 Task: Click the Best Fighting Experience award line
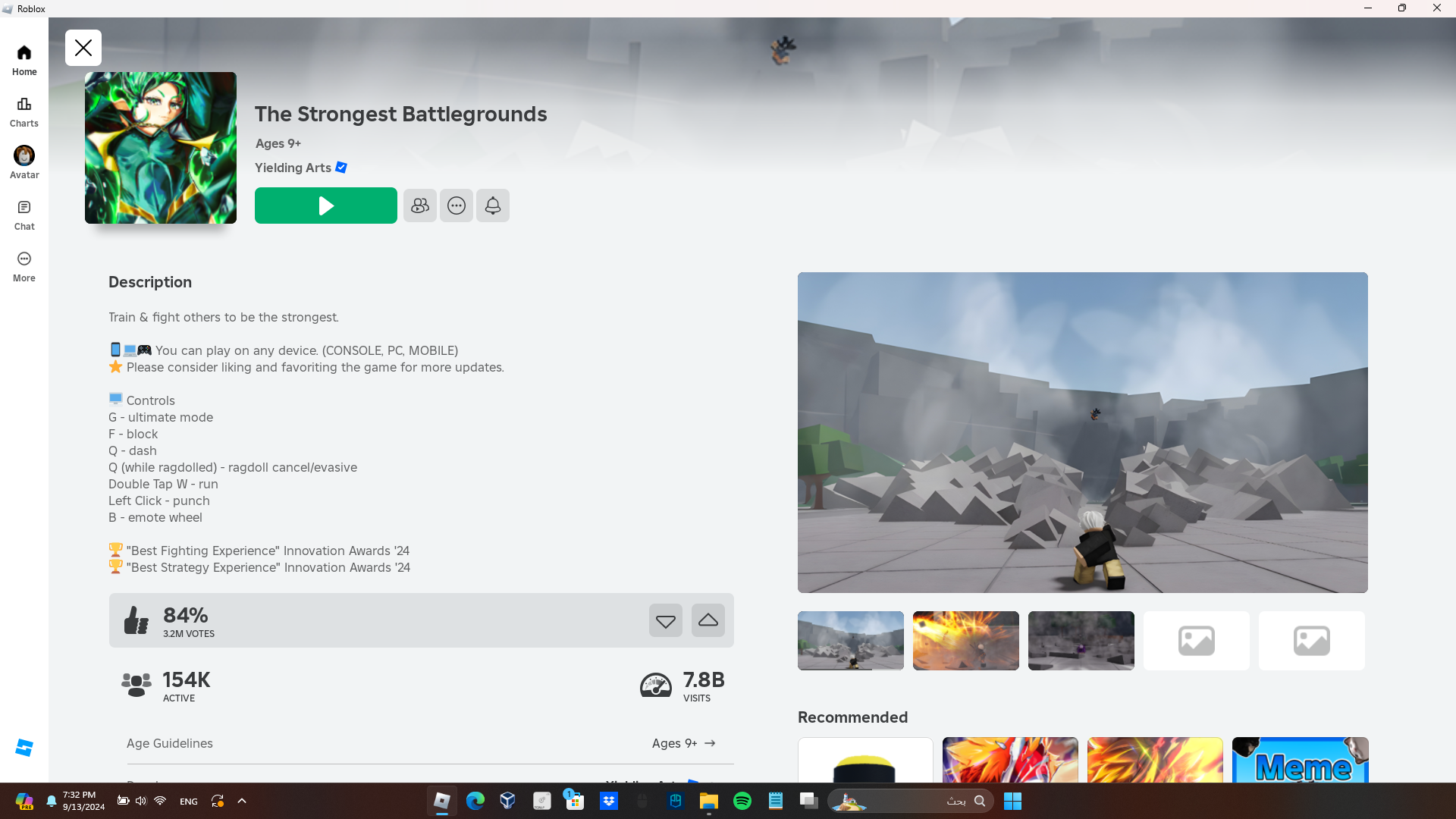click(259, 551)
